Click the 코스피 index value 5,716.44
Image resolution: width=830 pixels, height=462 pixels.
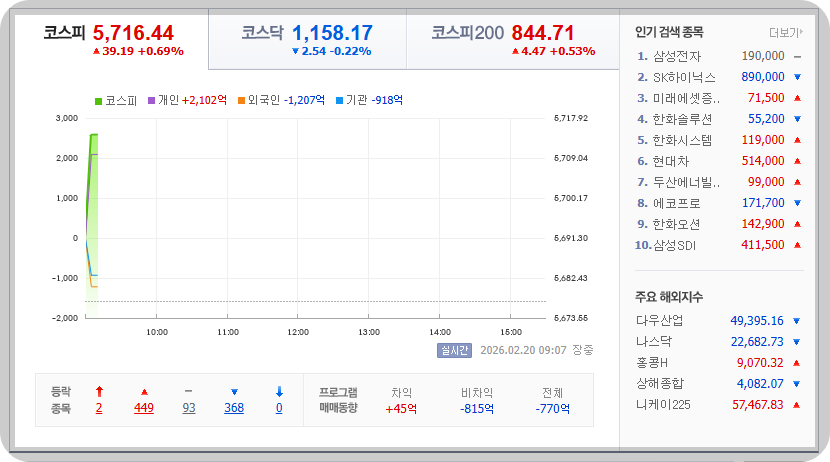133,33
